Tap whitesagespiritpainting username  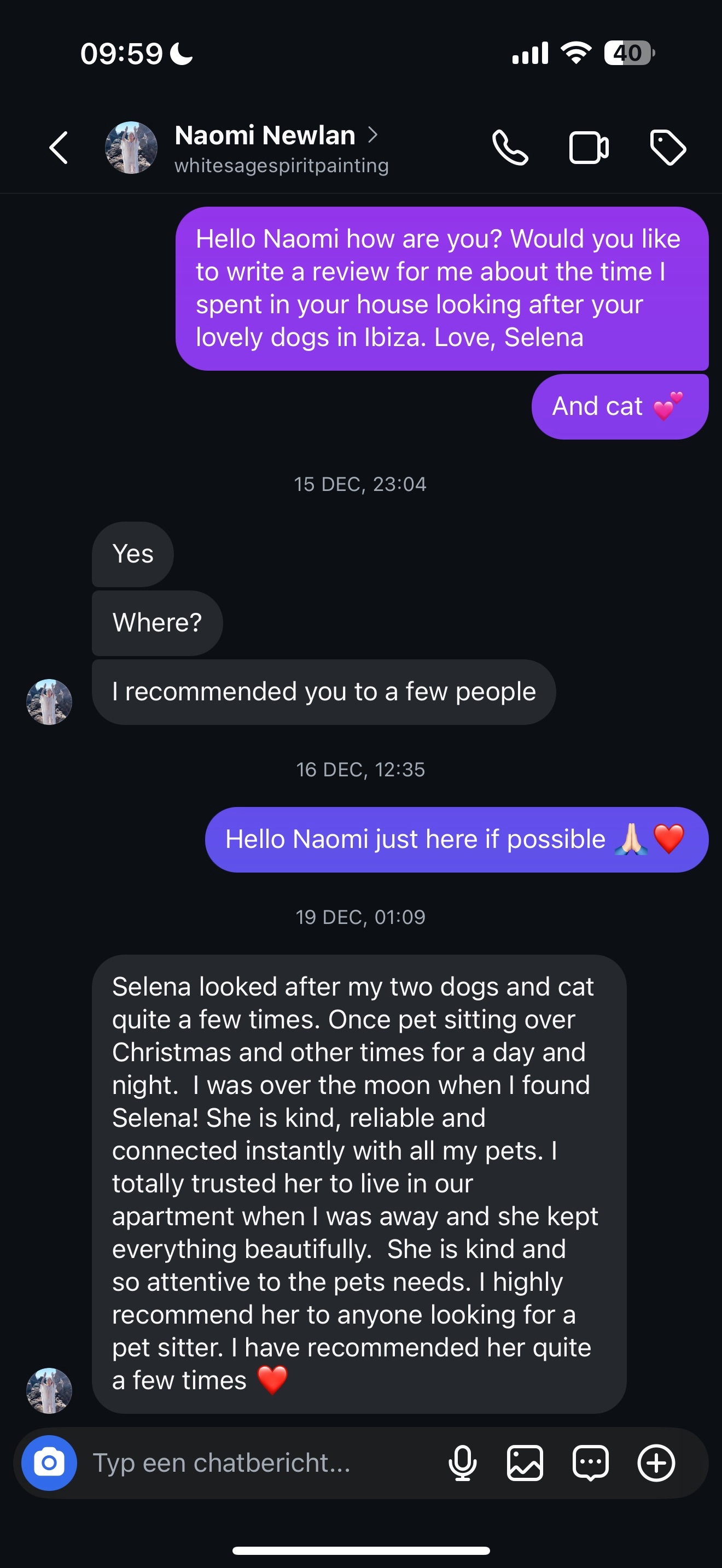pyautogui.click(x=281, y=166)
